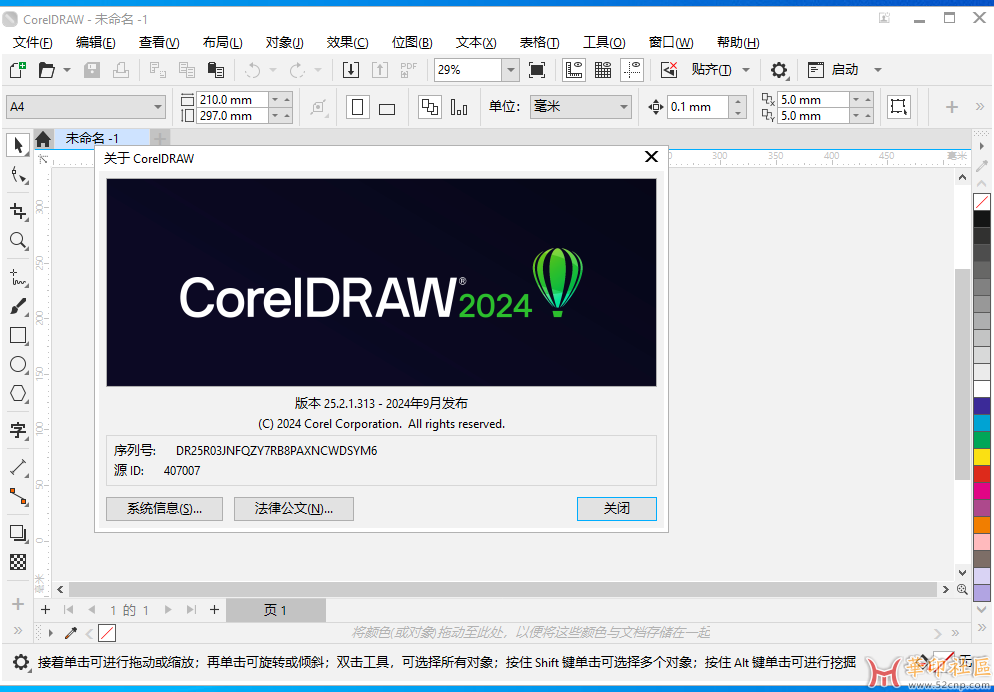Click the Import icon with down arrow
This screenshot has height=692, width=994.
[351, 70]
